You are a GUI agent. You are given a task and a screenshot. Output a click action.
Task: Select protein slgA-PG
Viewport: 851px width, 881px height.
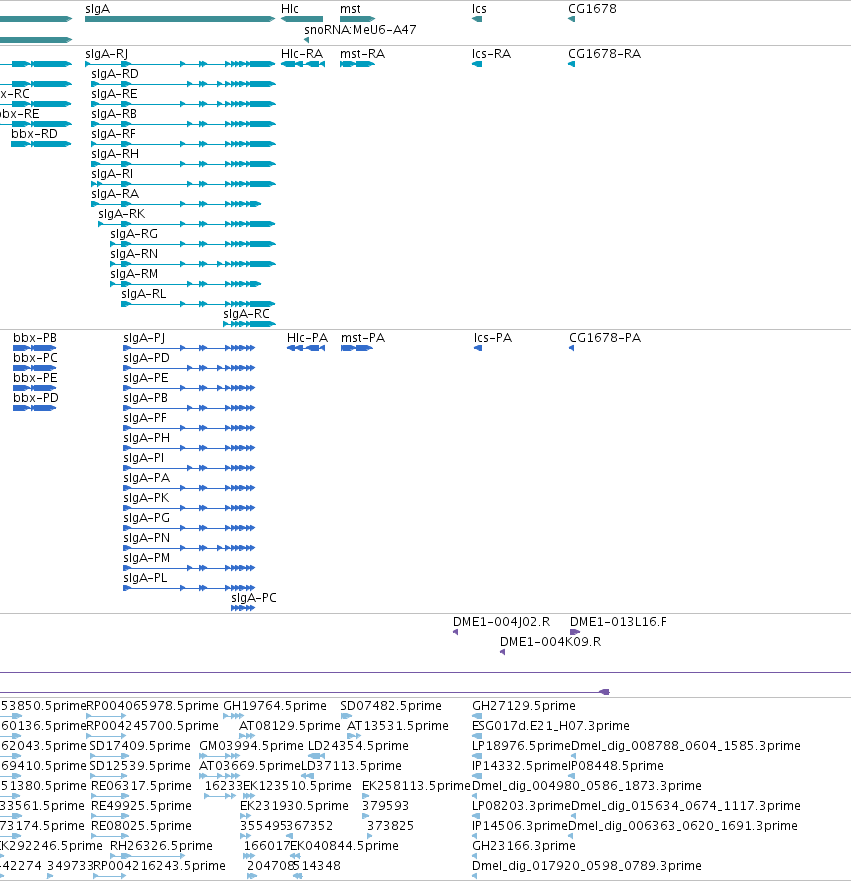(x=189, y=528)
